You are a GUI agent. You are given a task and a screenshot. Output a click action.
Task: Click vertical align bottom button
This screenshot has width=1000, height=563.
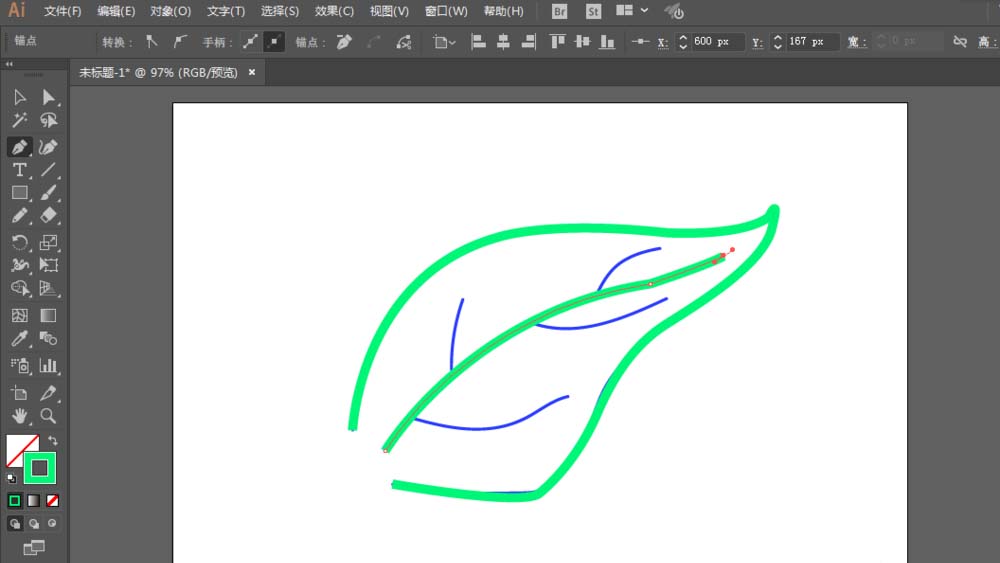click(607, 42)
